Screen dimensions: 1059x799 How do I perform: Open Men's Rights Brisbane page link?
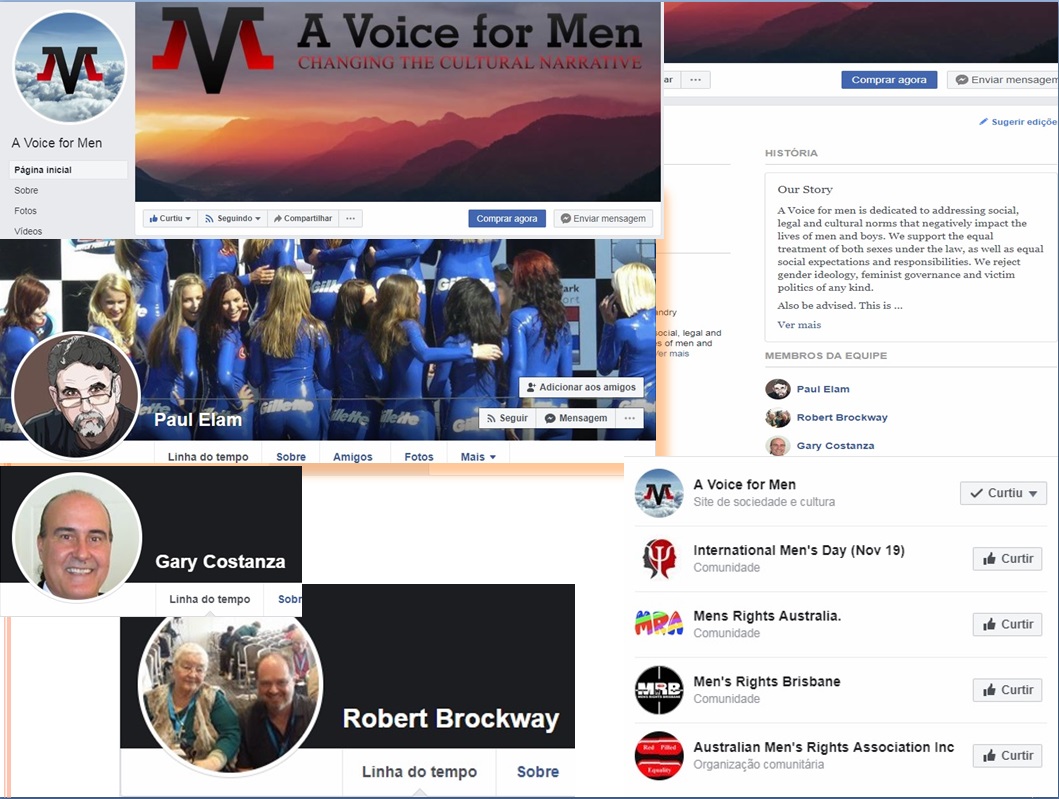[767, 681]
